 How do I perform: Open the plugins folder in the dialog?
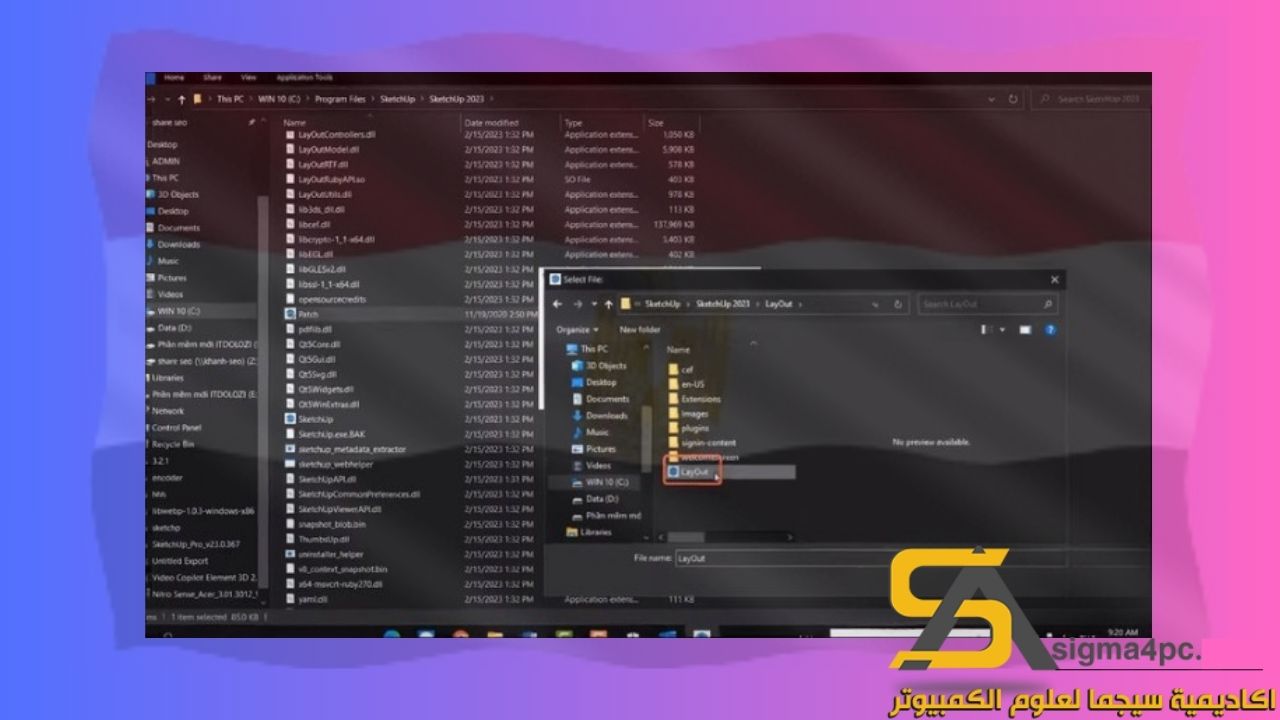(688, 428)
